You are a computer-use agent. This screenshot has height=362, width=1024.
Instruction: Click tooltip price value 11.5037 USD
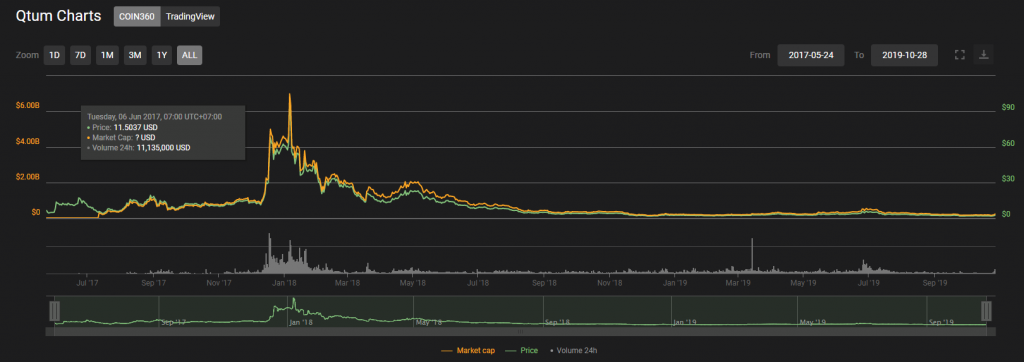[x=137, y=127]
